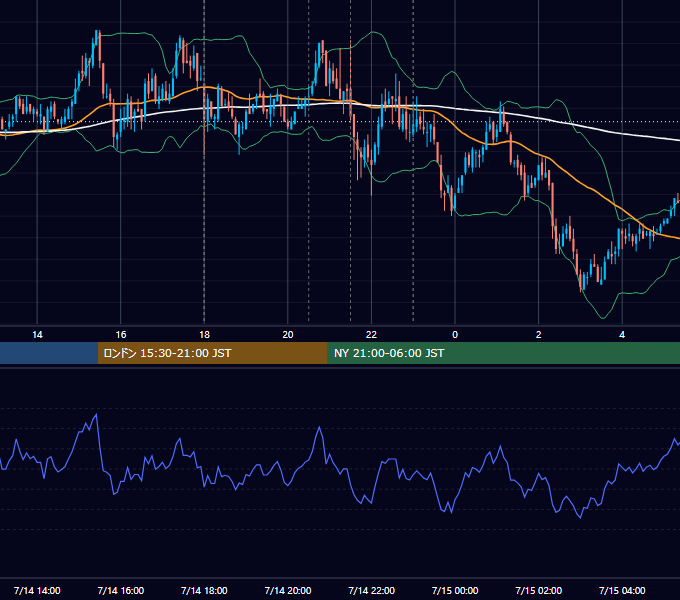680x600 pixels.
Task: Click the hour label 16 on the chart axis
Action: (x=121, y=335)
